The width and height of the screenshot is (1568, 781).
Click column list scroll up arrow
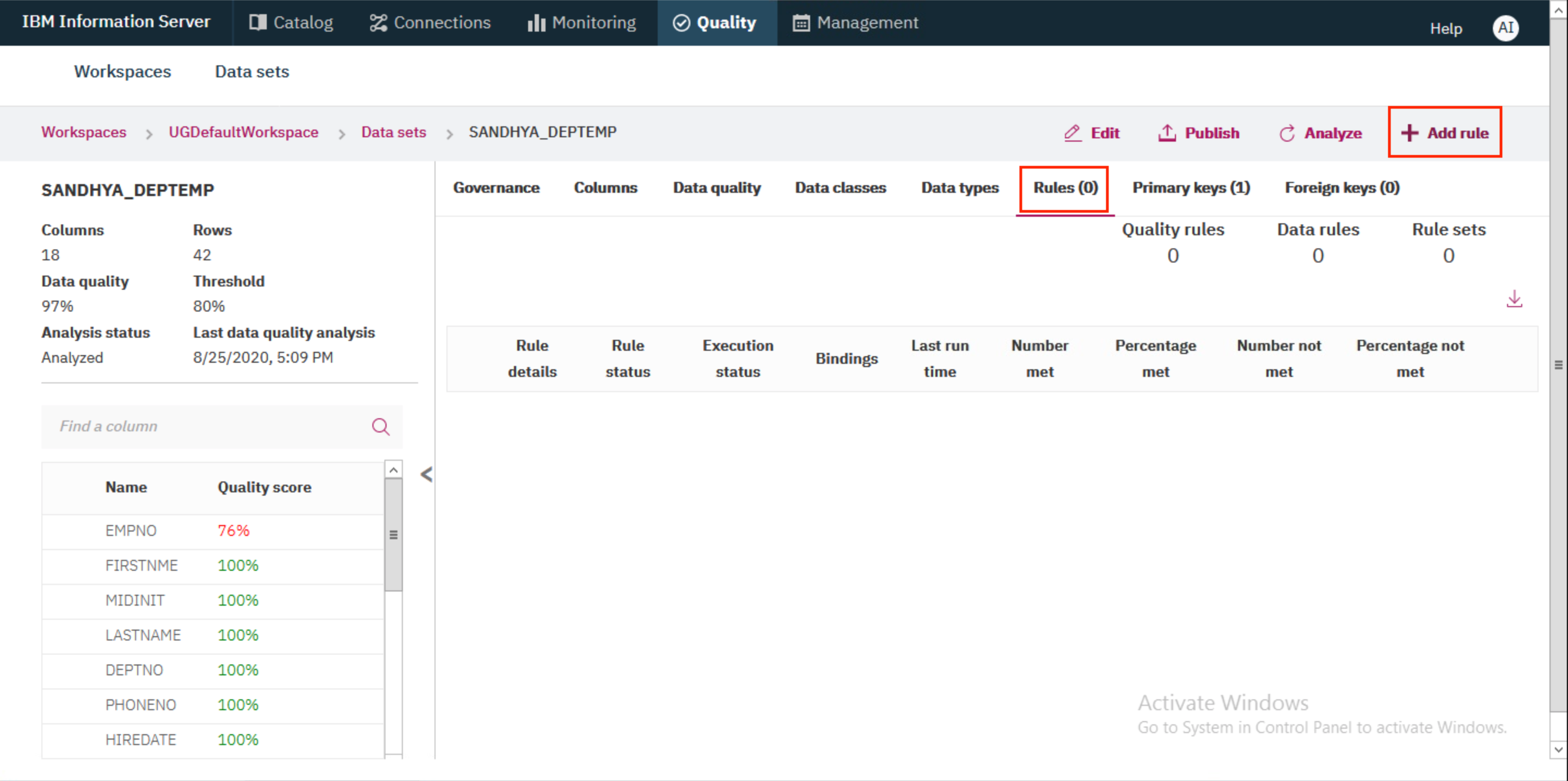click(x=393, y=469)
